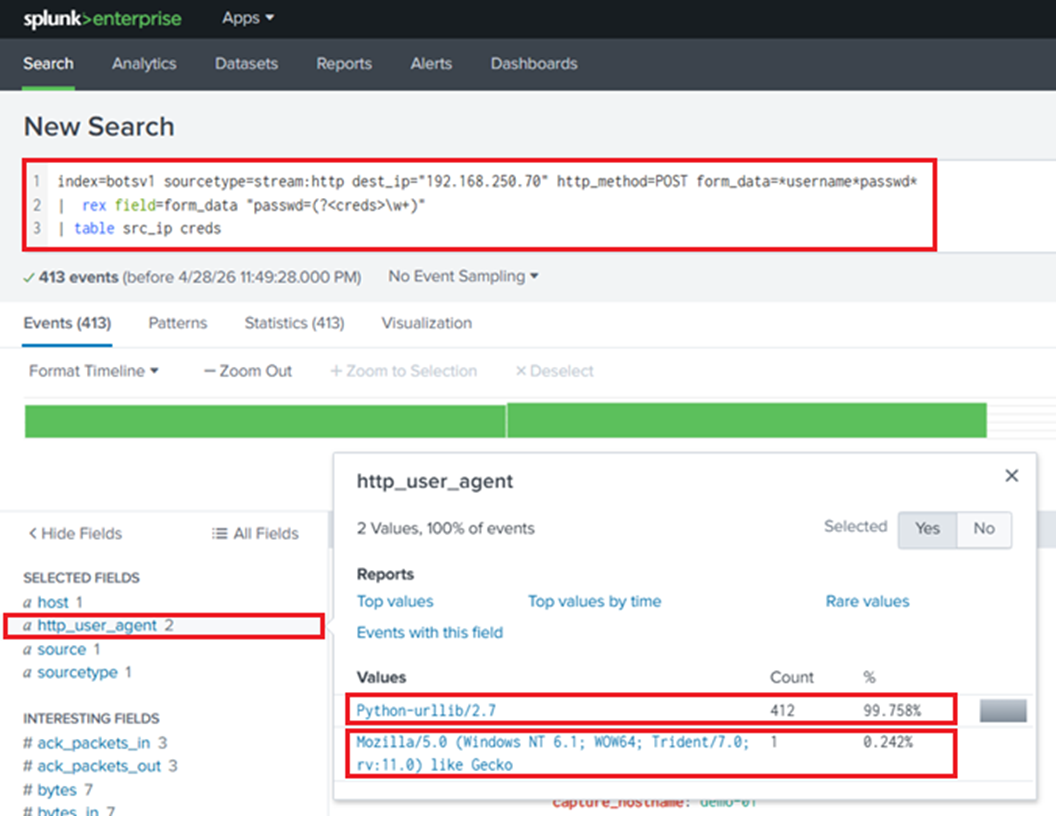This screenshot has width=1056, height=816.
Task: Open the Visualization tab
Action: tap(427, 323)
